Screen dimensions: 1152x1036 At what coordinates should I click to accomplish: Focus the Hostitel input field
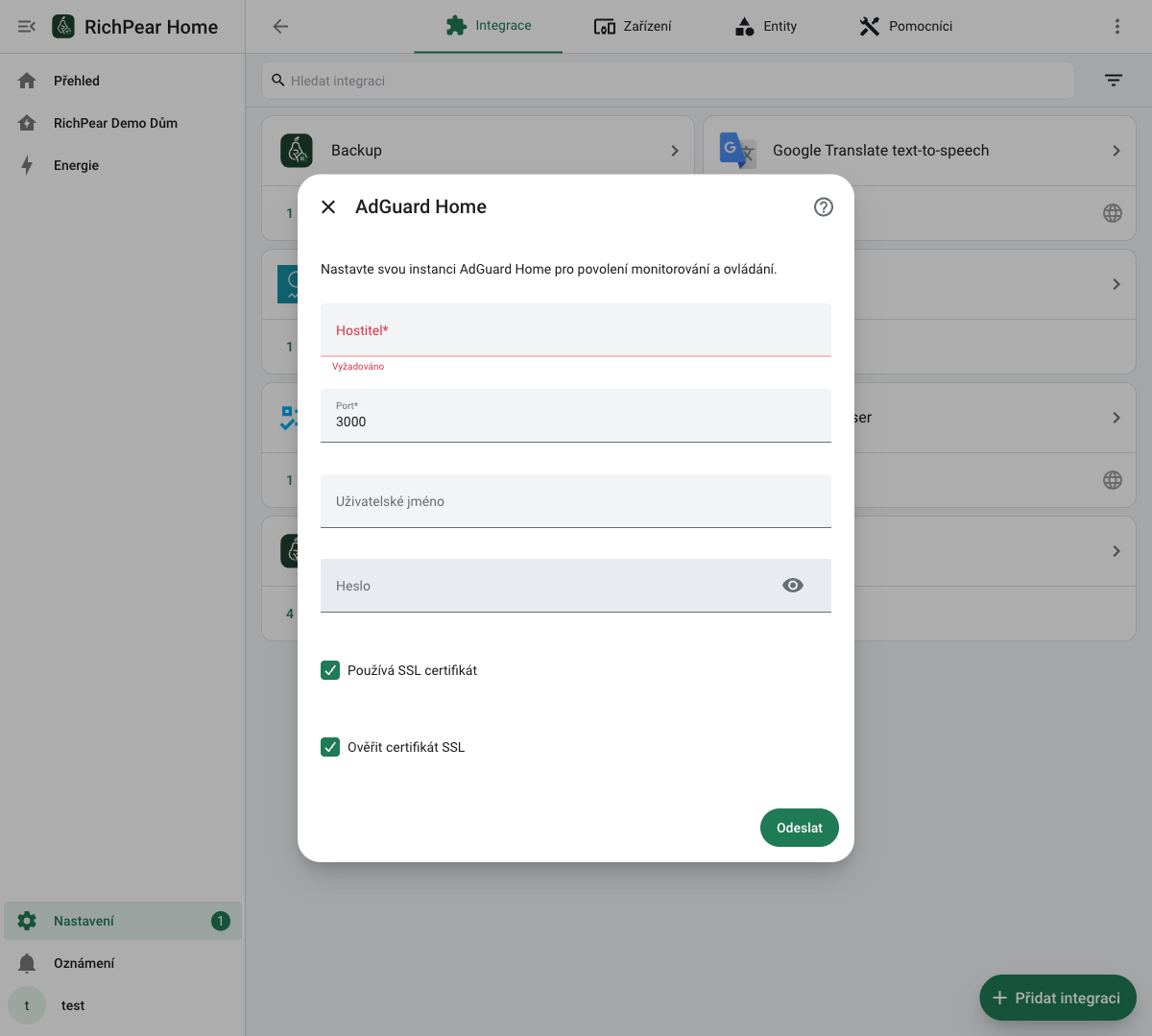coord(576,330)
